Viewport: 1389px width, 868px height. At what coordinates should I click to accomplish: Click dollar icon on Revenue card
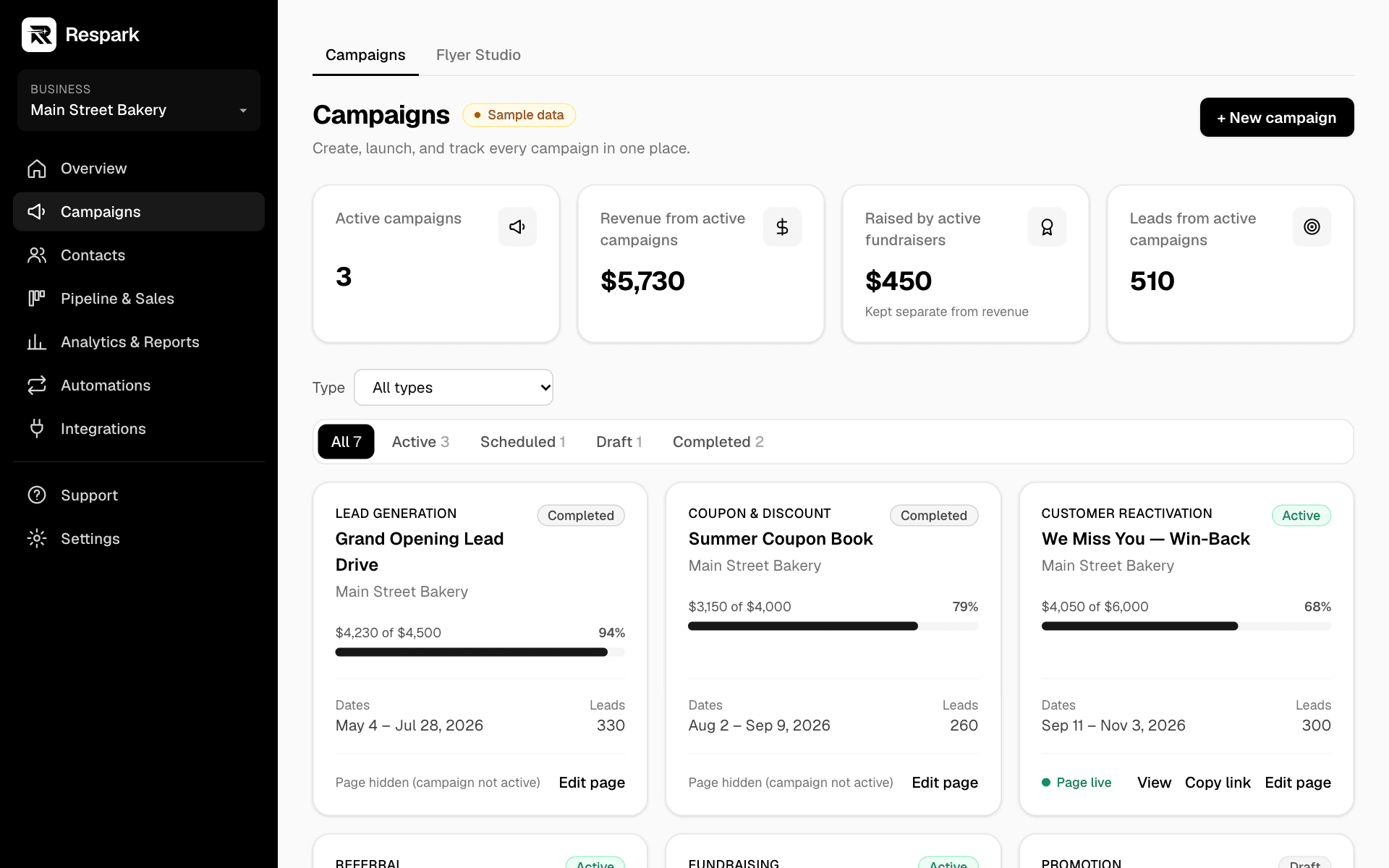[782, 227]
